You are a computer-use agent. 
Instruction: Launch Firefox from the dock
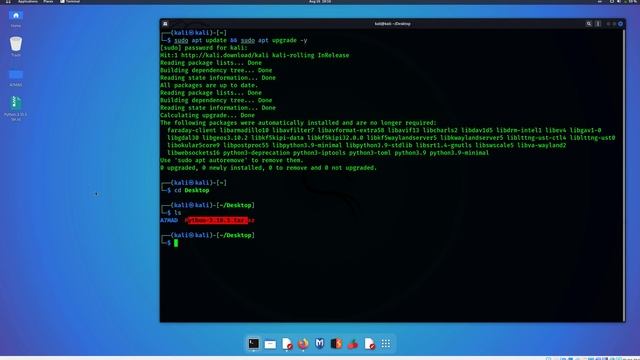303,344
